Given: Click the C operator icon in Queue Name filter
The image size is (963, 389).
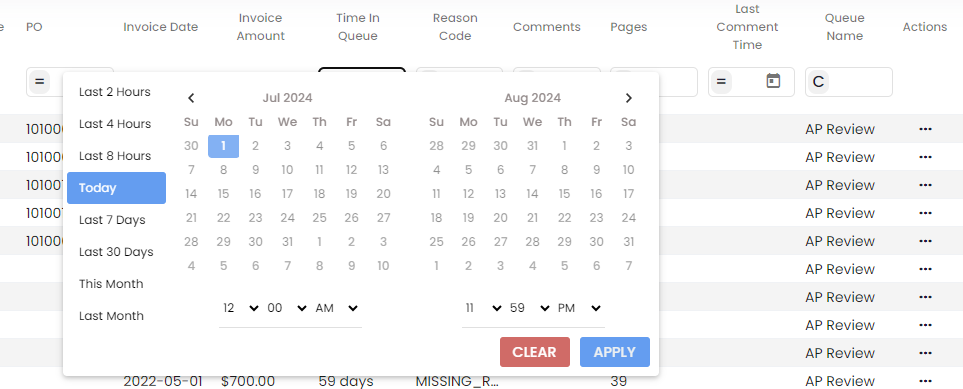Looking at the screenshot, I should [818, 82].
